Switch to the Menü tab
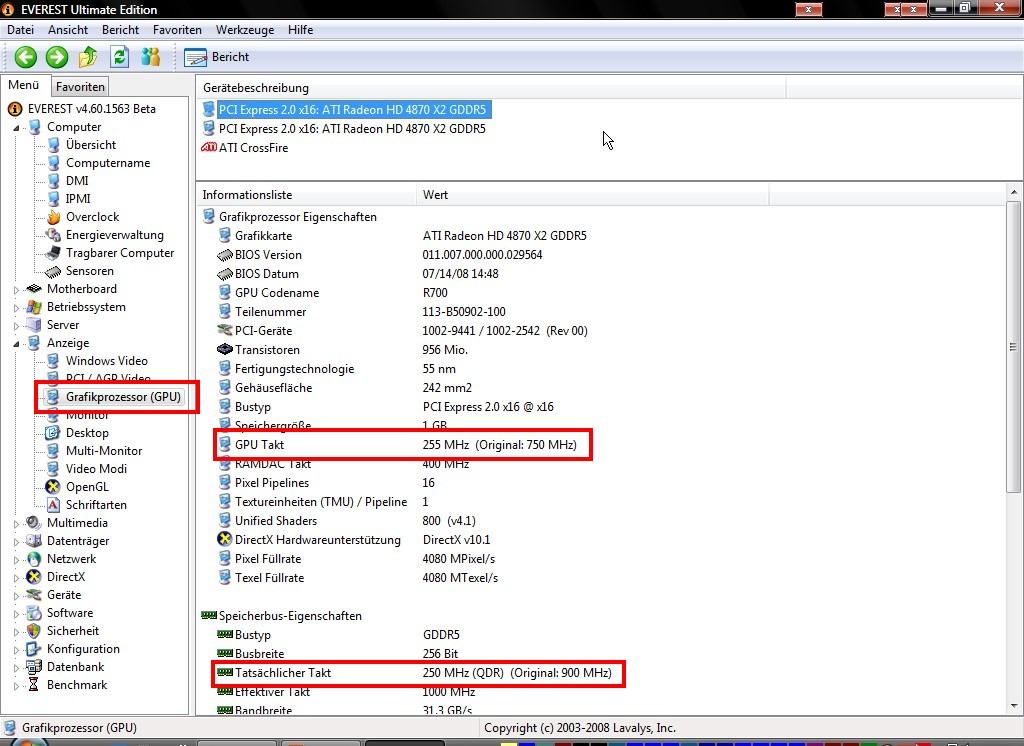 pyautogui.click(x=24, y=86)
